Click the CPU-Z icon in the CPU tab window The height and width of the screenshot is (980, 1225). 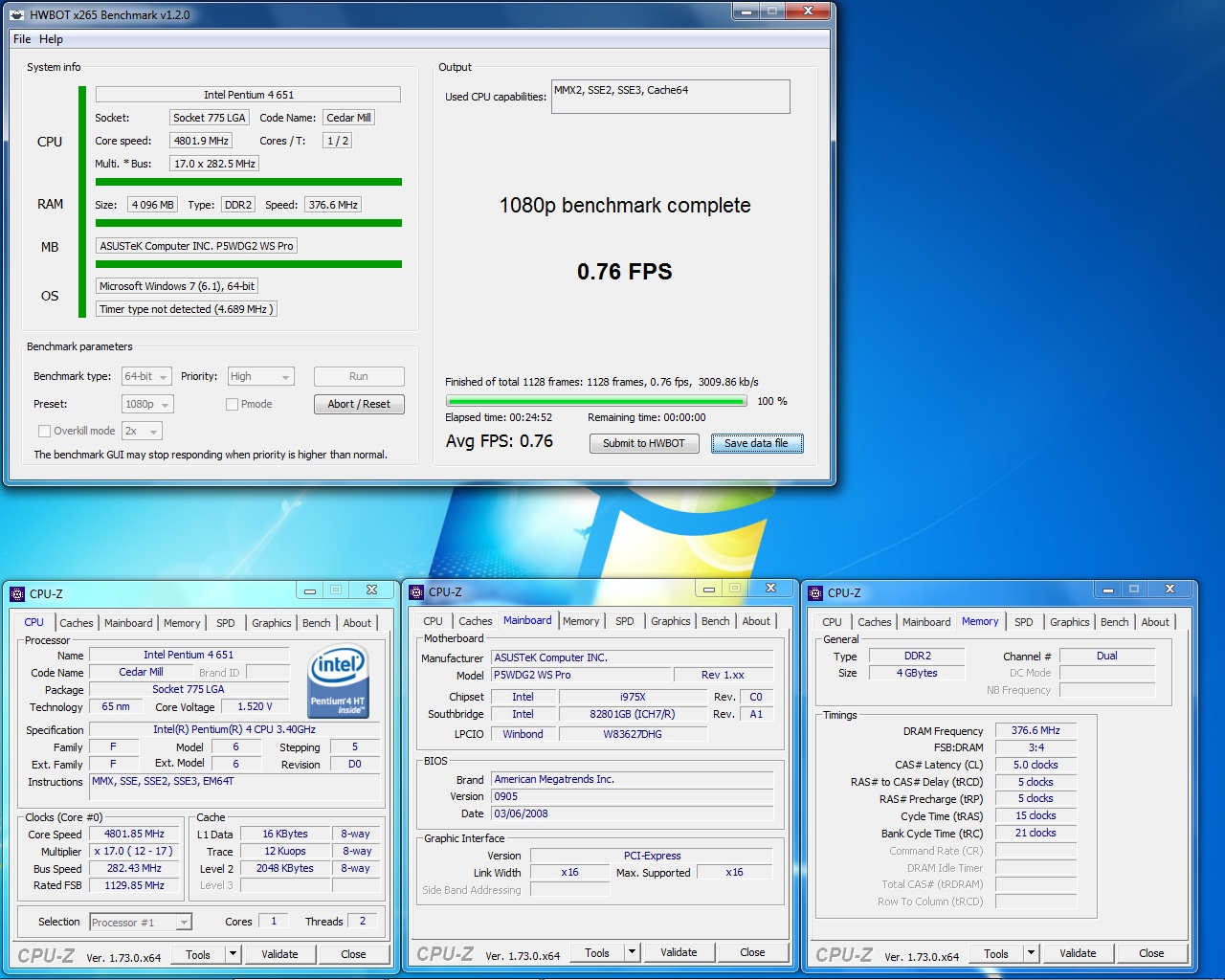[17, 593]
